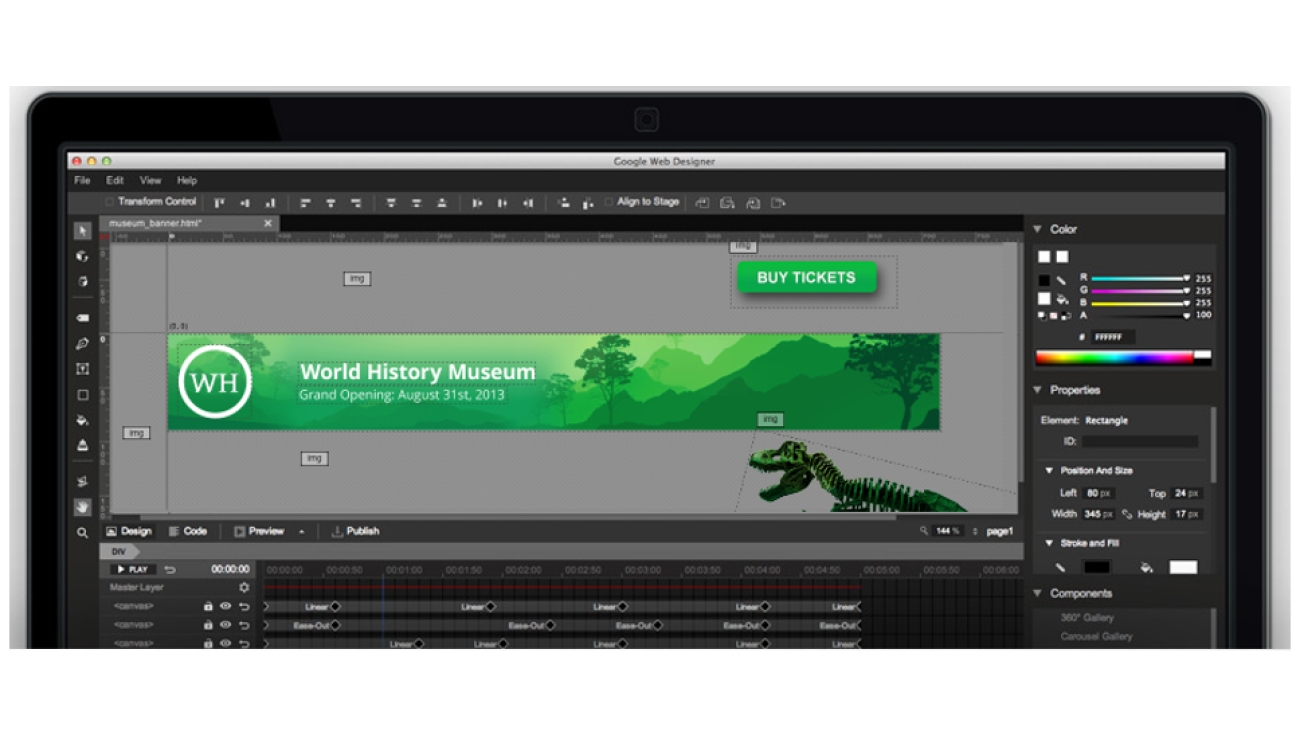Screen dimensions: 1300x735
Task: Collapse the Position And Size section
Action: pyautogui.click(x=1049, y=471)
